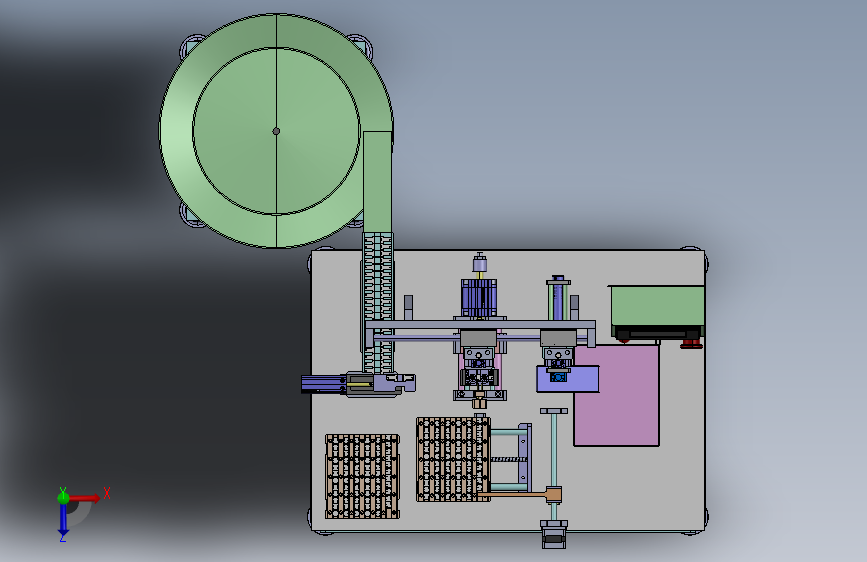This screenshot has height=562, width=867.
Task: Select the green box at the right edge
Action: tap(657, 307)
